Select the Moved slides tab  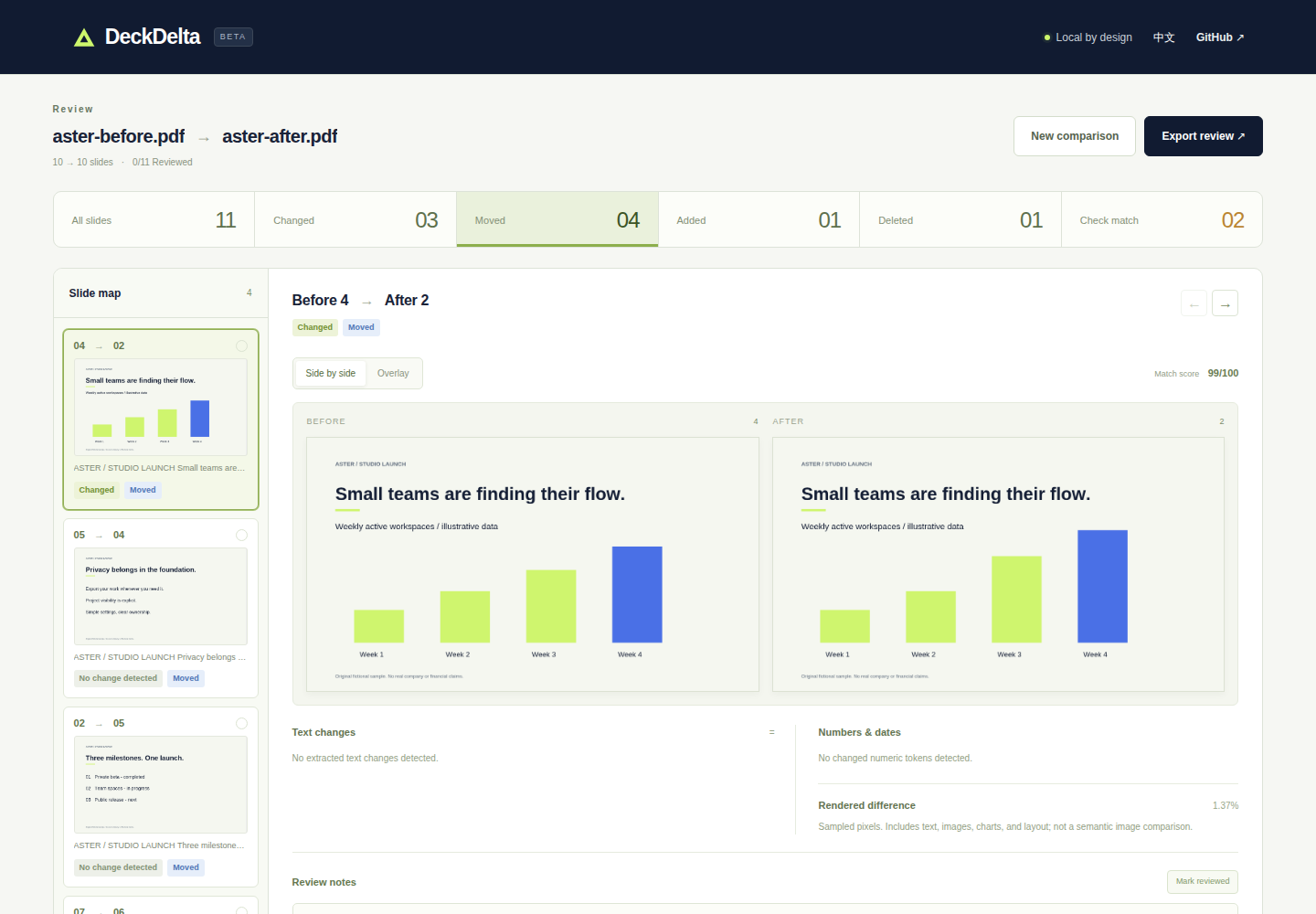(557, 219)
